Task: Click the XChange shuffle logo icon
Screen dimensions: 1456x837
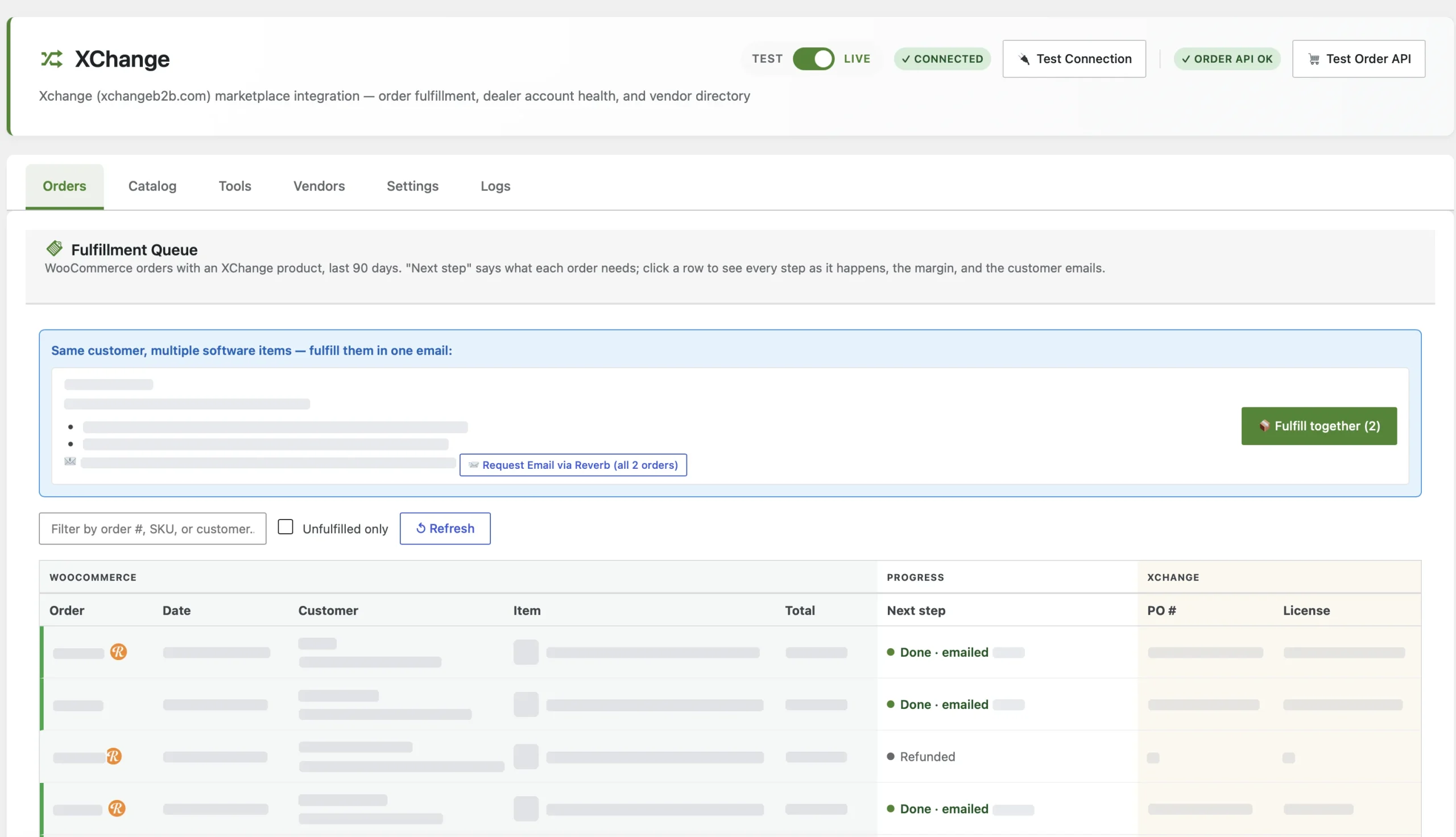Action: [x=52, y=59]
